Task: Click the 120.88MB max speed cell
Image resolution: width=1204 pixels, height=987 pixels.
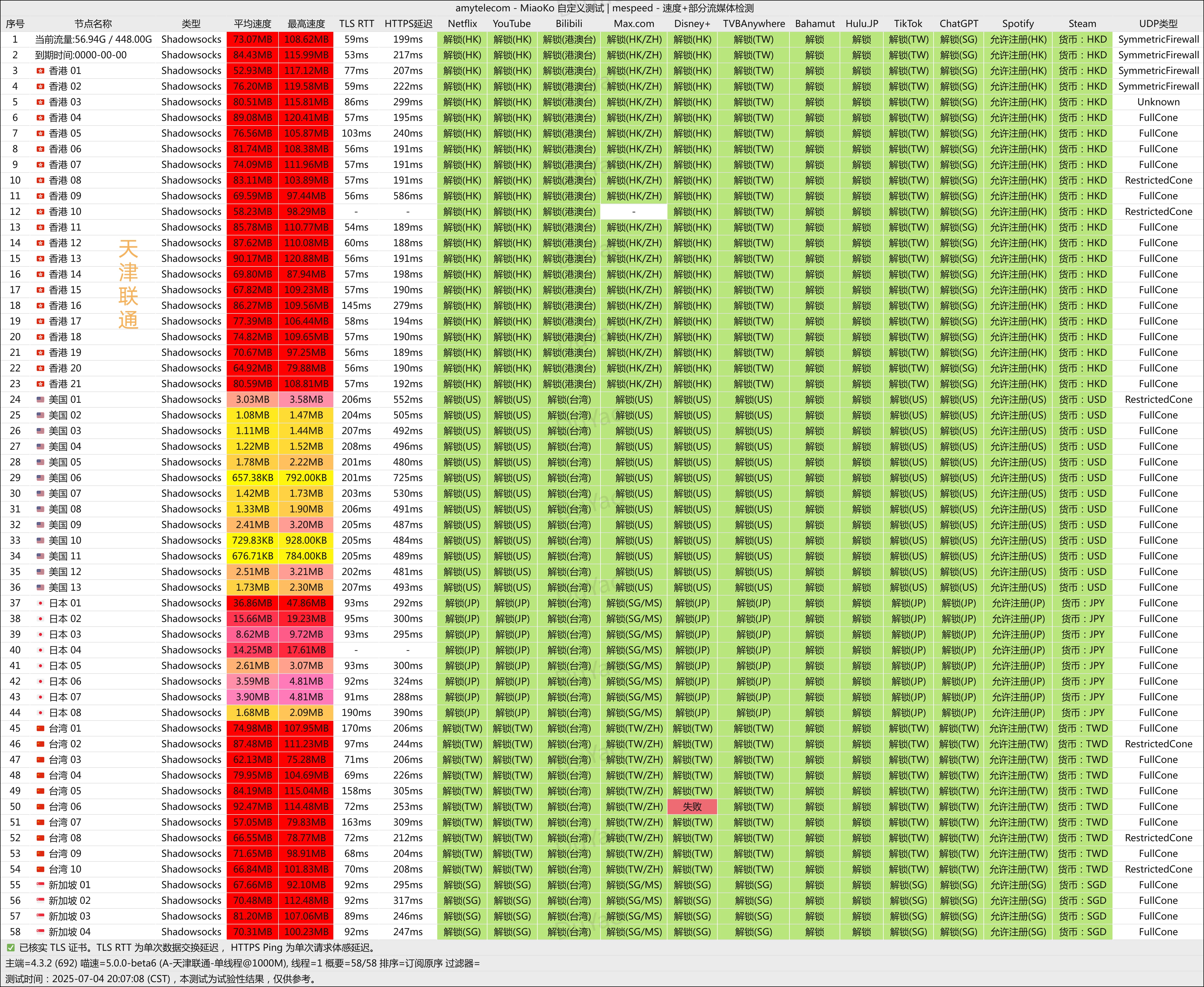Action: tap(306, 258)
